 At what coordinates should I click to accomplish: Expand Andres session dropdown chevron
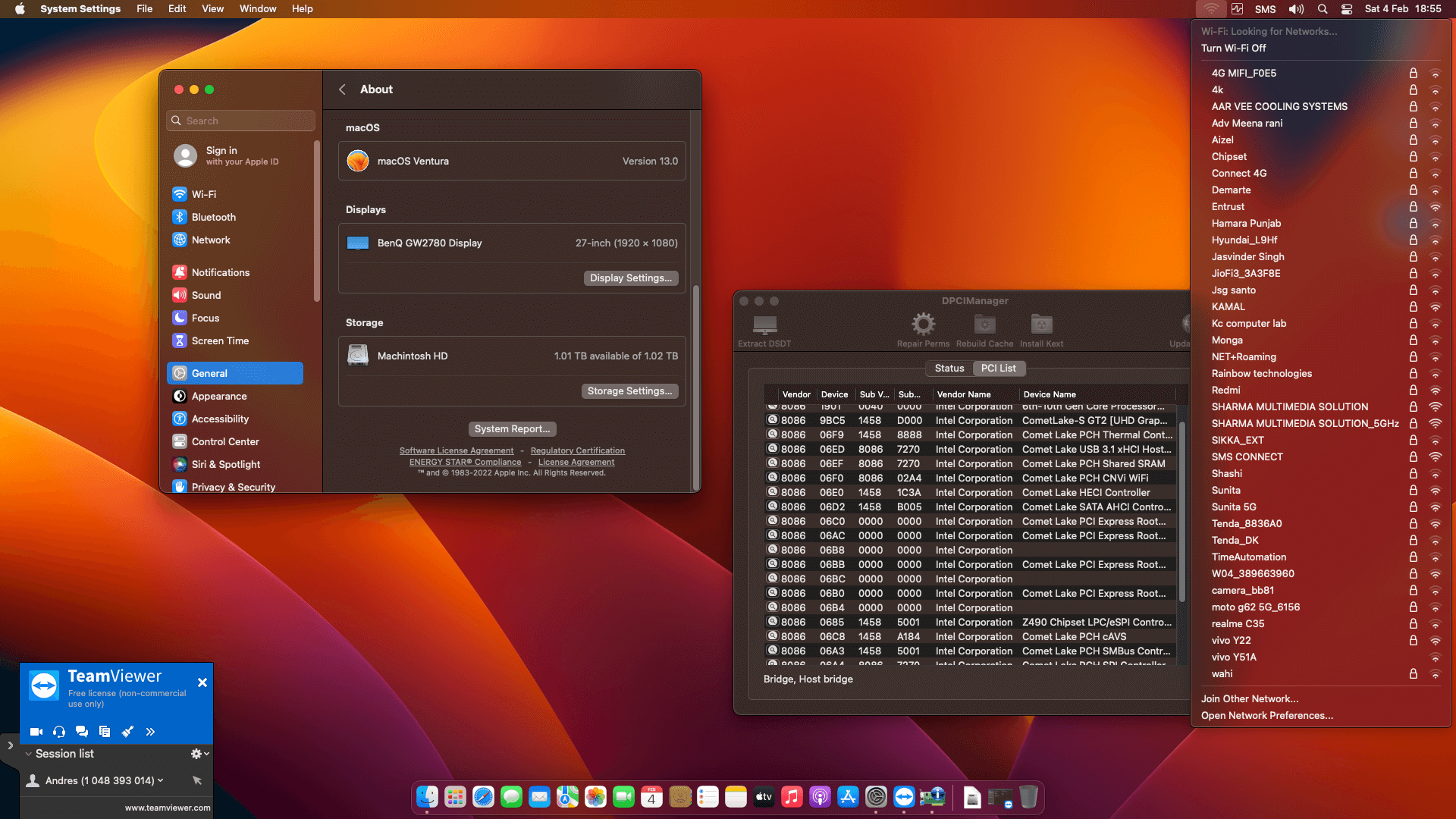(x=160, y=780)
